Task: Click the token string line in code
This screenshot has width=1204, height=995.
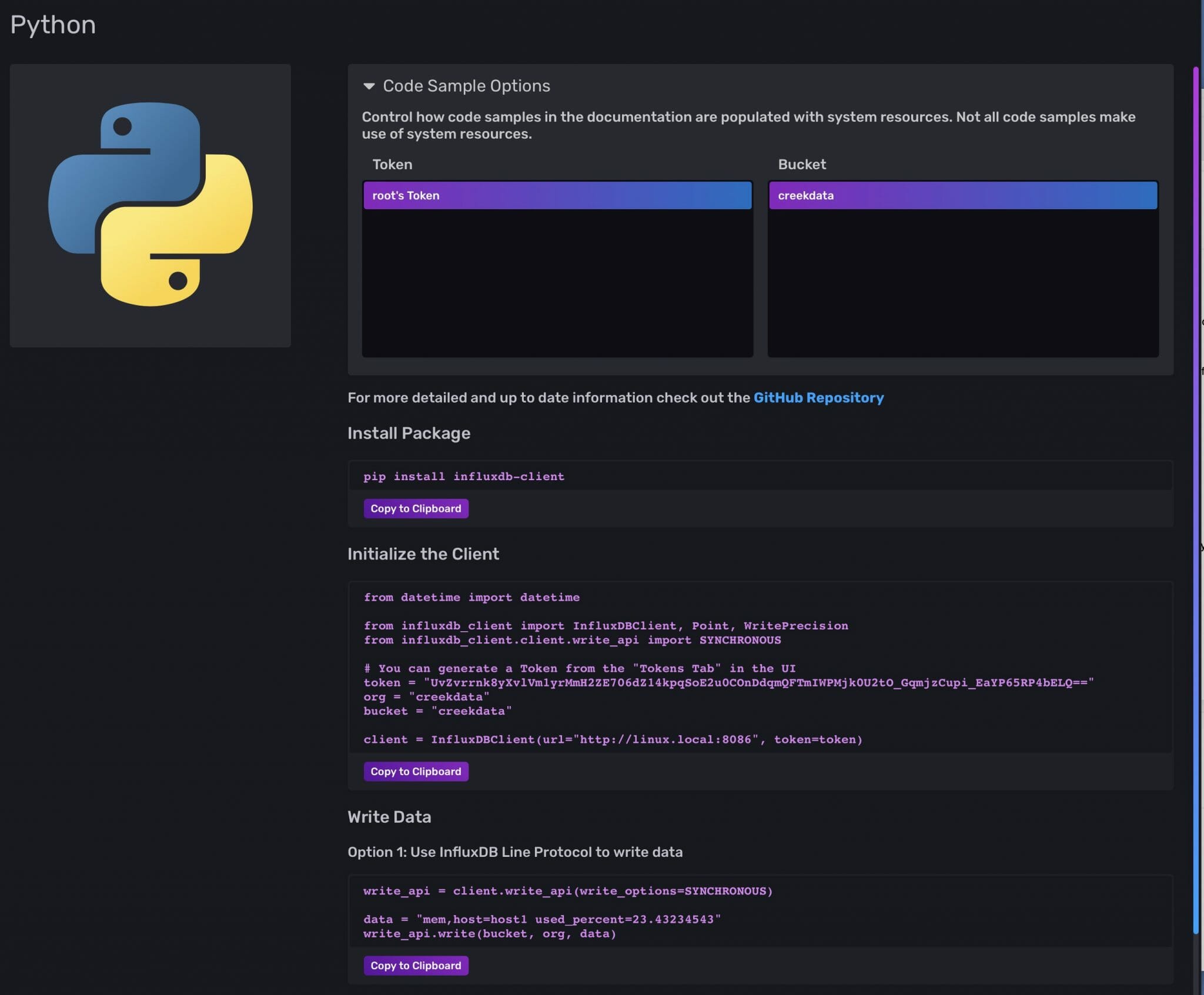Action: click(x=728, y=683)
